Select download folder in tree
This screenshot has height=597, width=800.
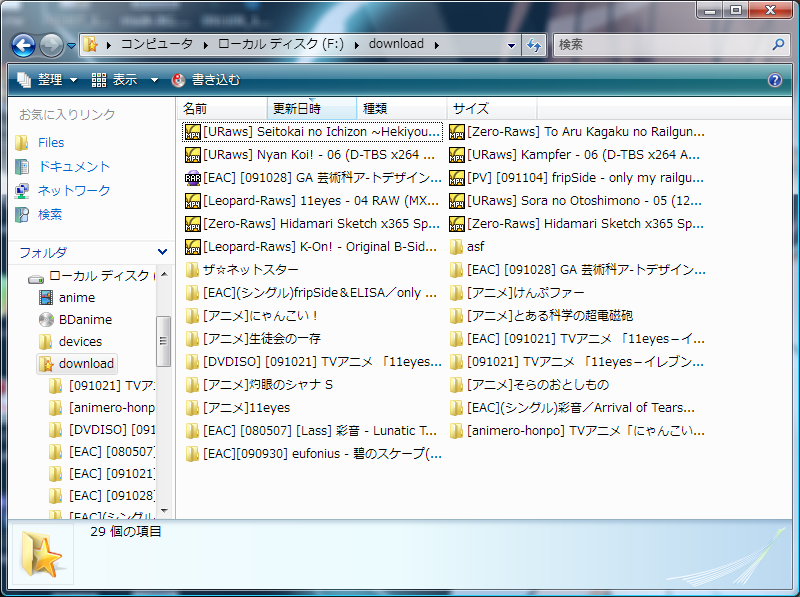(77, 364)
